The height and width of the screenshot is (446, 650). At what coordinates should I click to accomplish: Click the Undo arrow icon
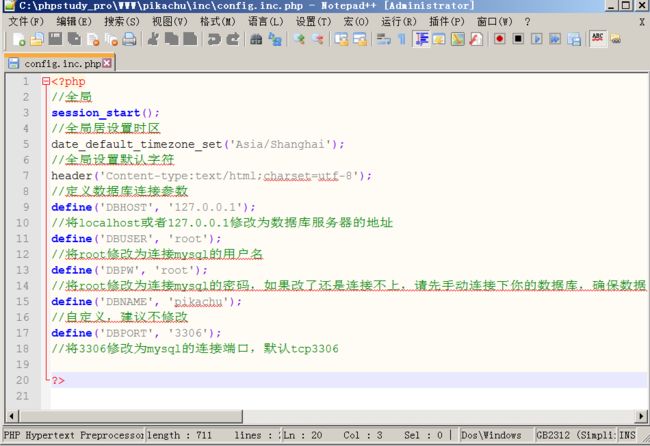click(x=214, y=39)
